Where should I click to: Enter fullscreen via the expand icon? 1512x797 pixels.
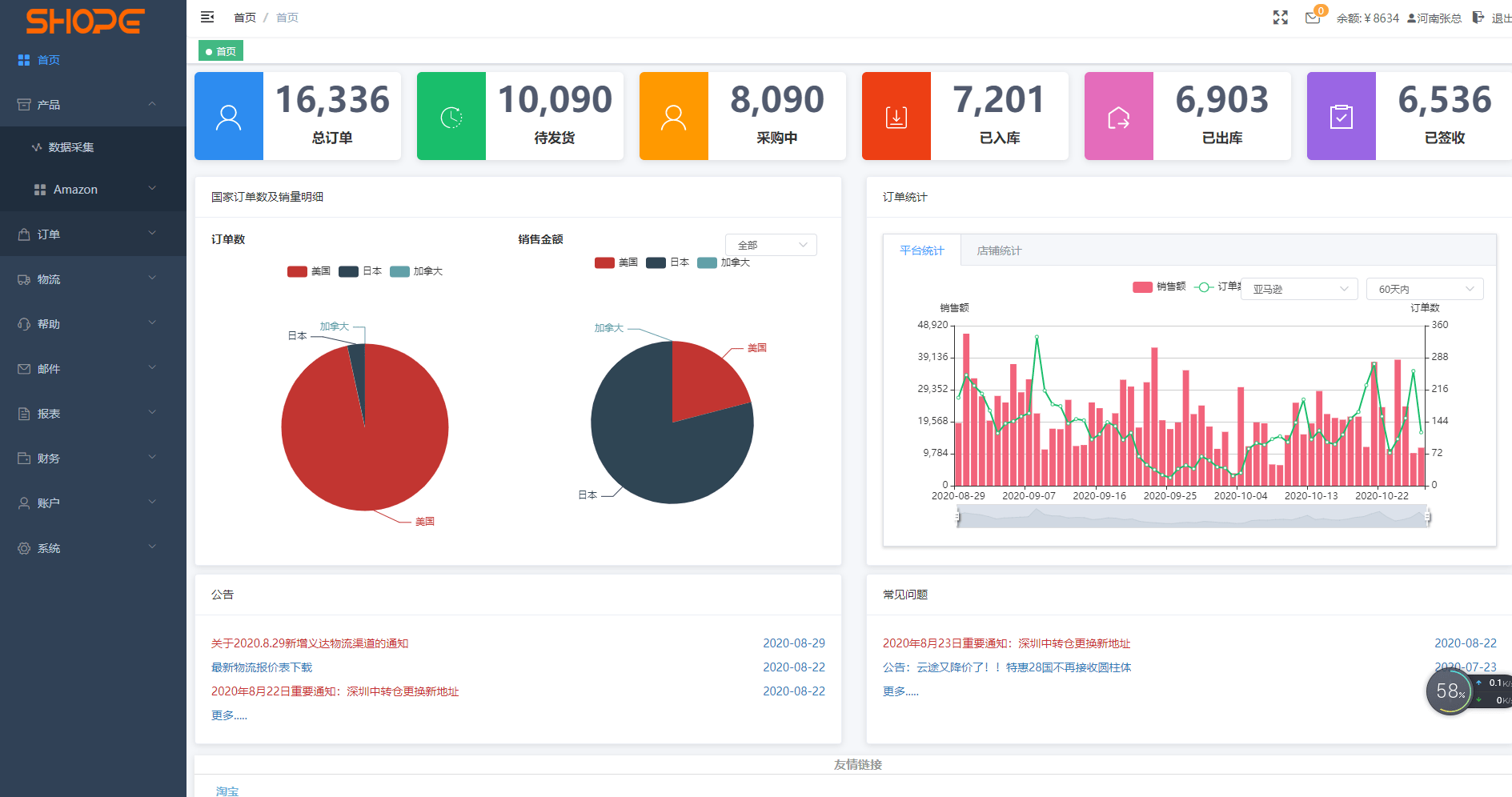tap(1280, 16)
